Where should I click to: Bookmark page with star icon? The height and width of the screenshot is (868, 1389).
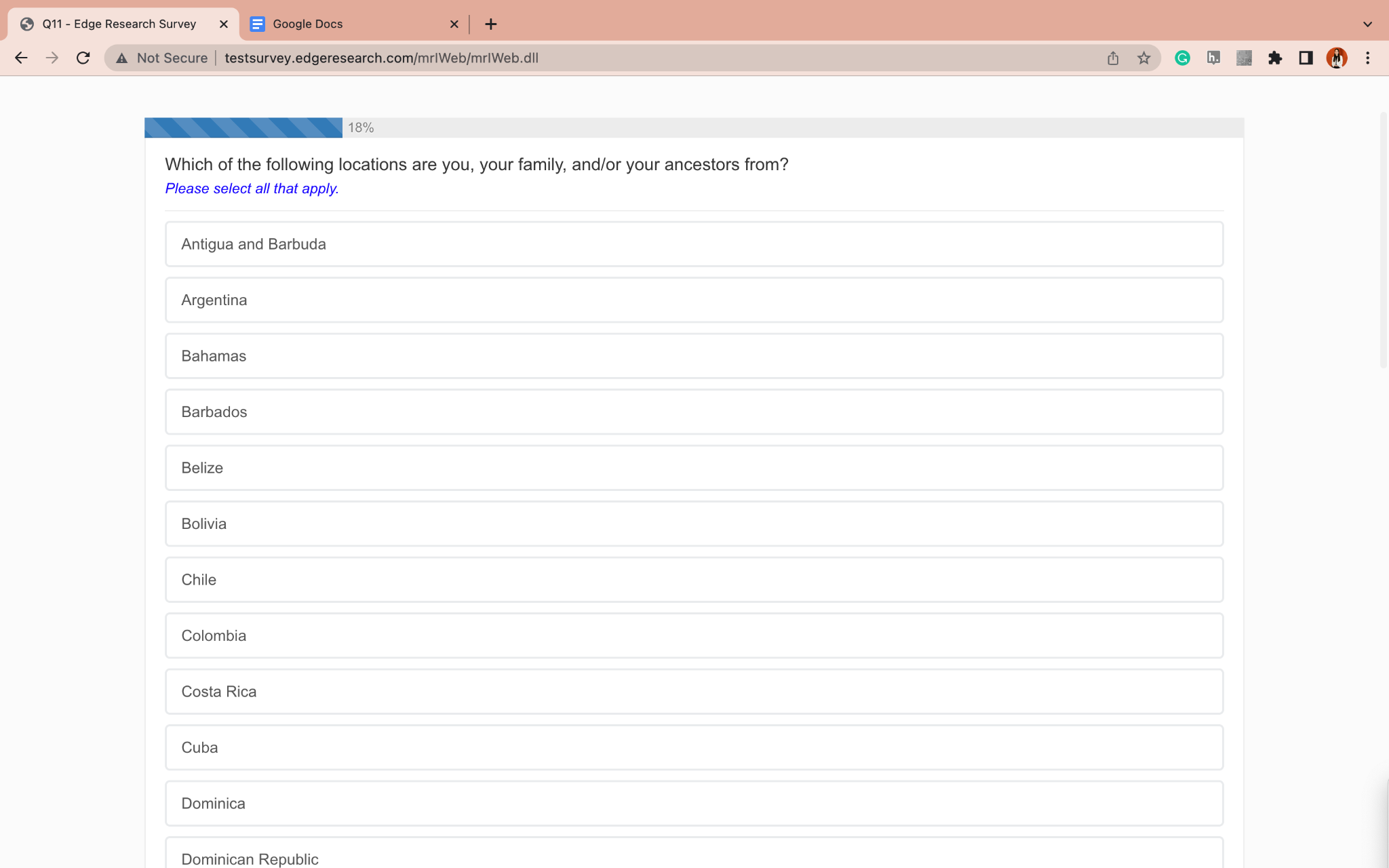tap(1144, 58)
